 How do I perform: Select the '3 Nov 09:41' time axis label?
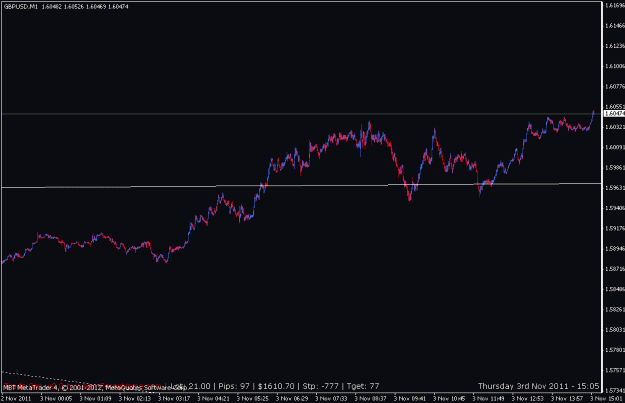[x=410, y=398]
